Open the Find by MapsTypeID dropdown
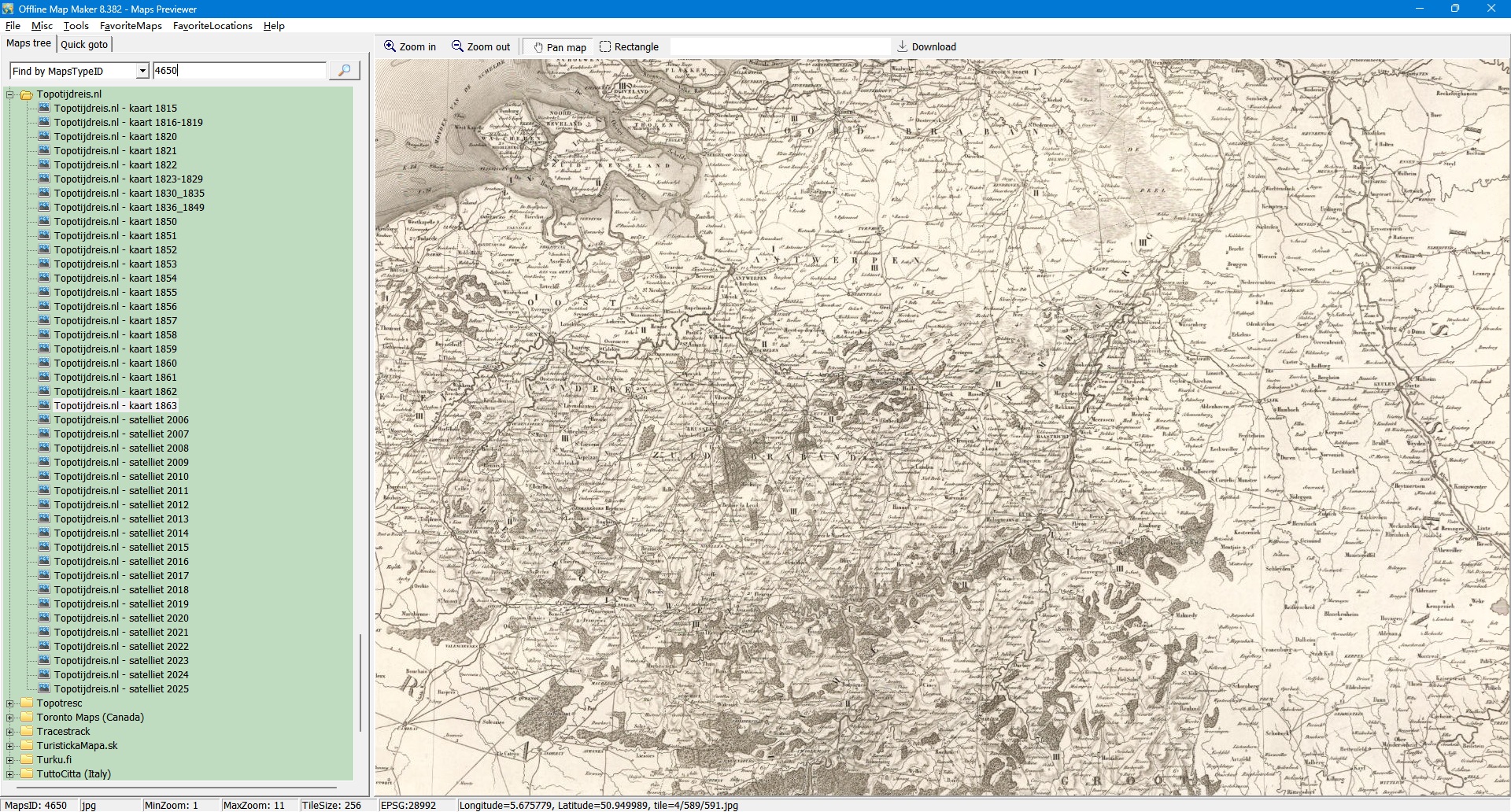This screenshot has height=812, width=1511. pyautogui.click(x=142, y=71)
